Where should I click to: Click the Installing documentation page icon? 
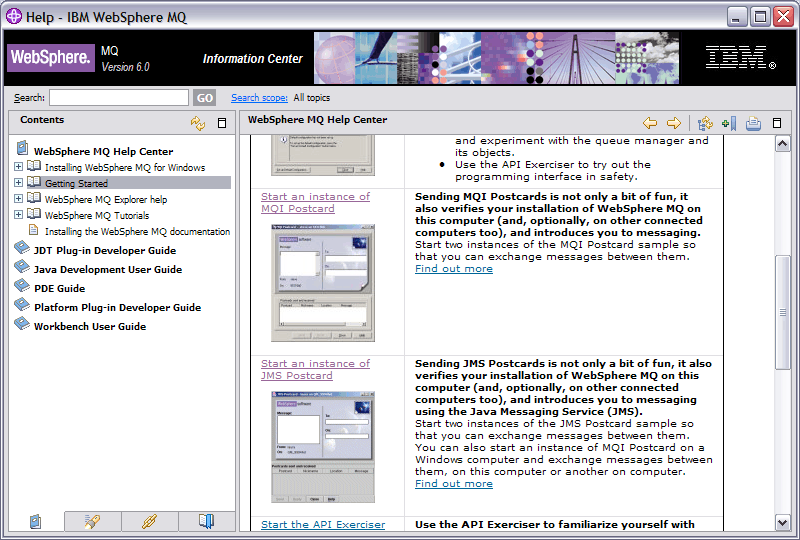click(34, 230)
